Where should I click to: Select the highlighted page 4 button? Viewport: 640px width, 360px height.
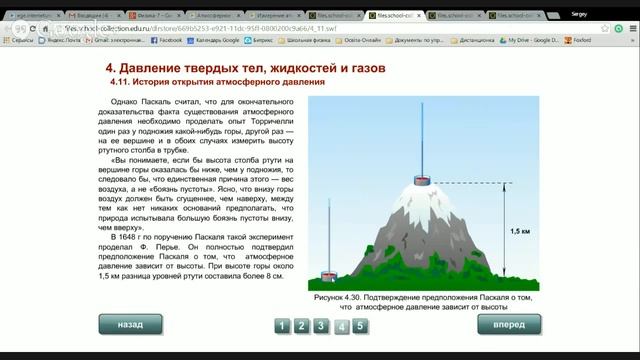pyautogui.click(x=342, y=327)
